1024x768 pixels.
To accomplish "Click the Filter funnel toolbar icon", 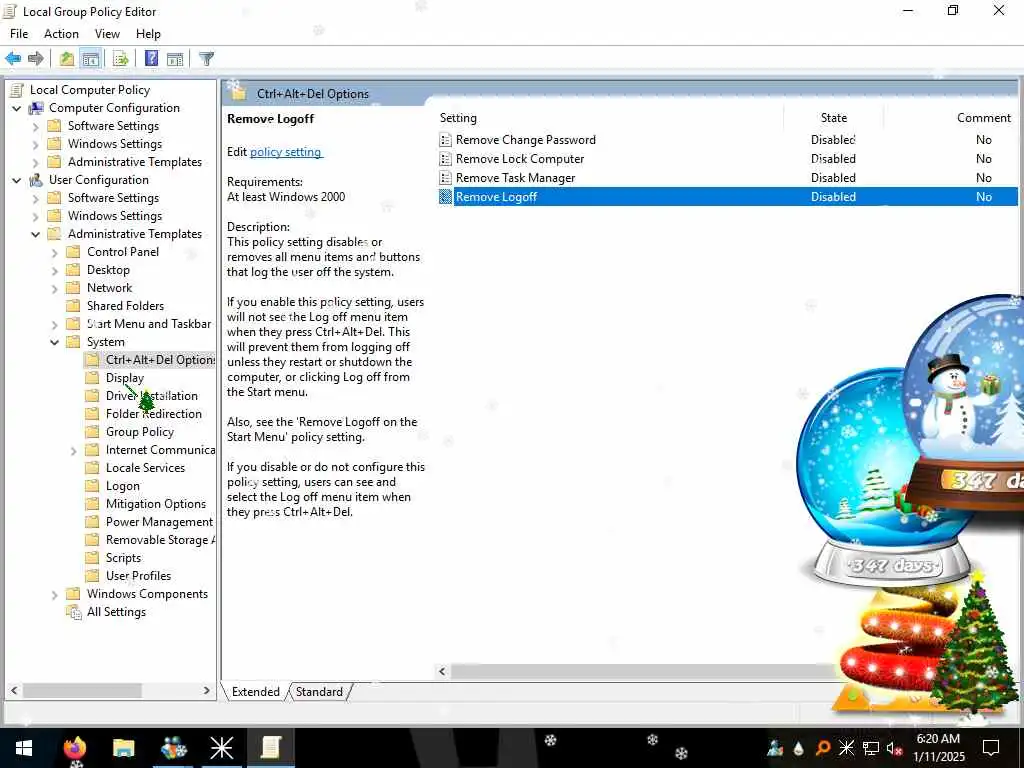I will [206, 59].
